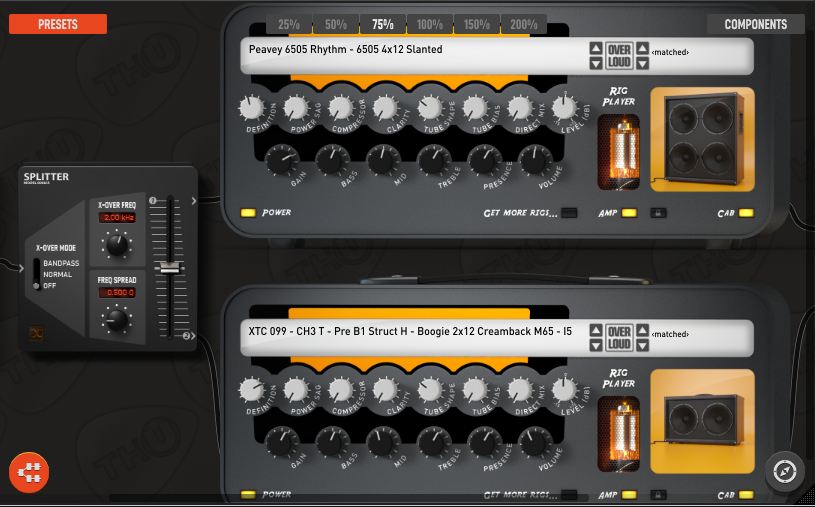Click the compass navigator button

(x=785, y=472)
